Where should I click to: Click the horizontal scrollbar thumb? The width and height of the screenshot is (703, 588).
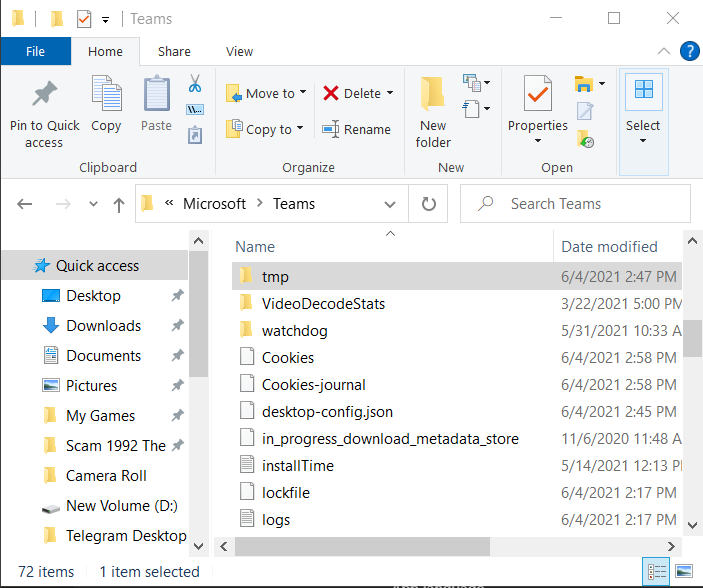(362, 546)
